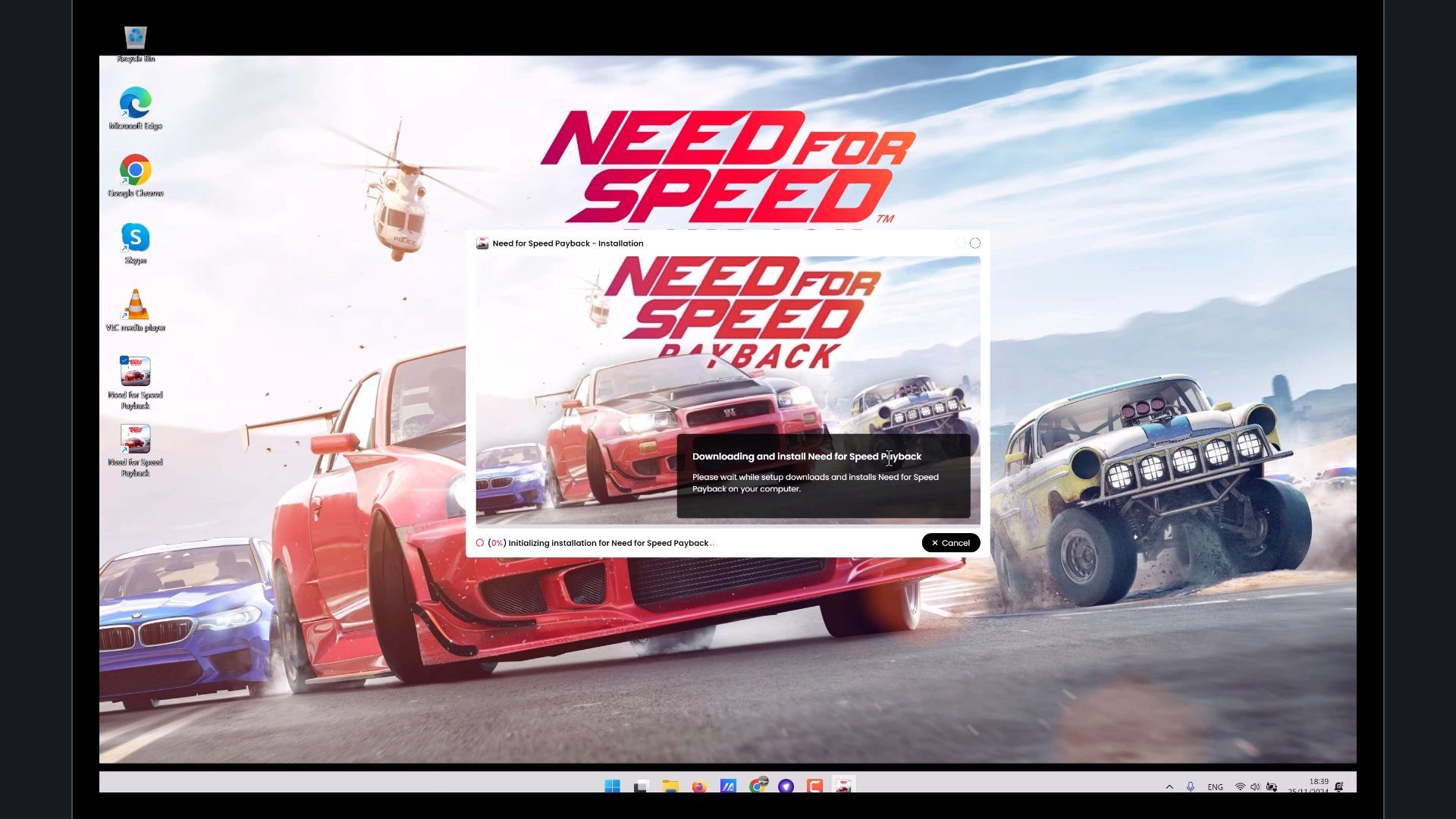Open the notifications bell icon

tap(1339, 786)
